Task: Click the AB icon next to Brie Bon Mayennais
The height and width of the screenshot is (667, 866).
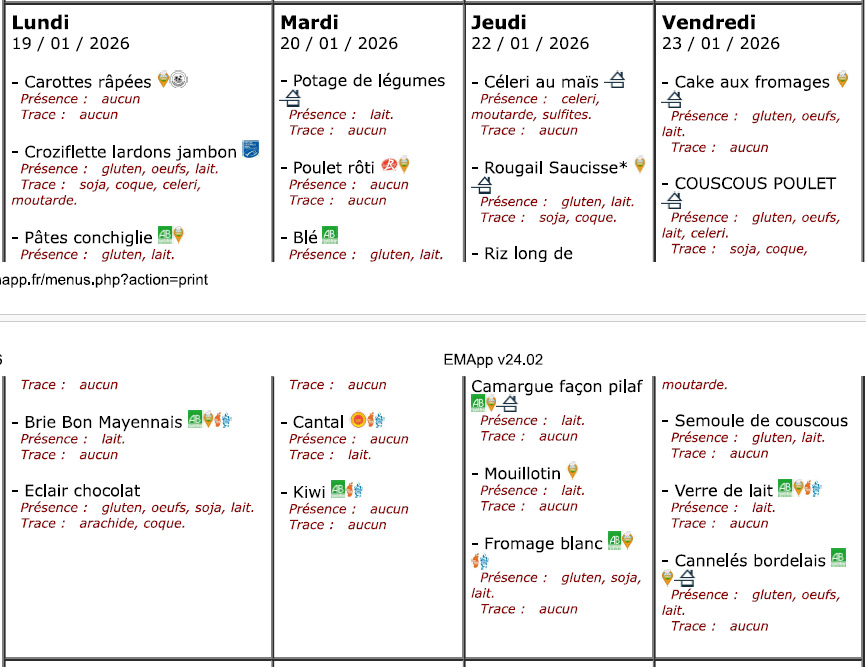Action: click(x=195, y=421)
